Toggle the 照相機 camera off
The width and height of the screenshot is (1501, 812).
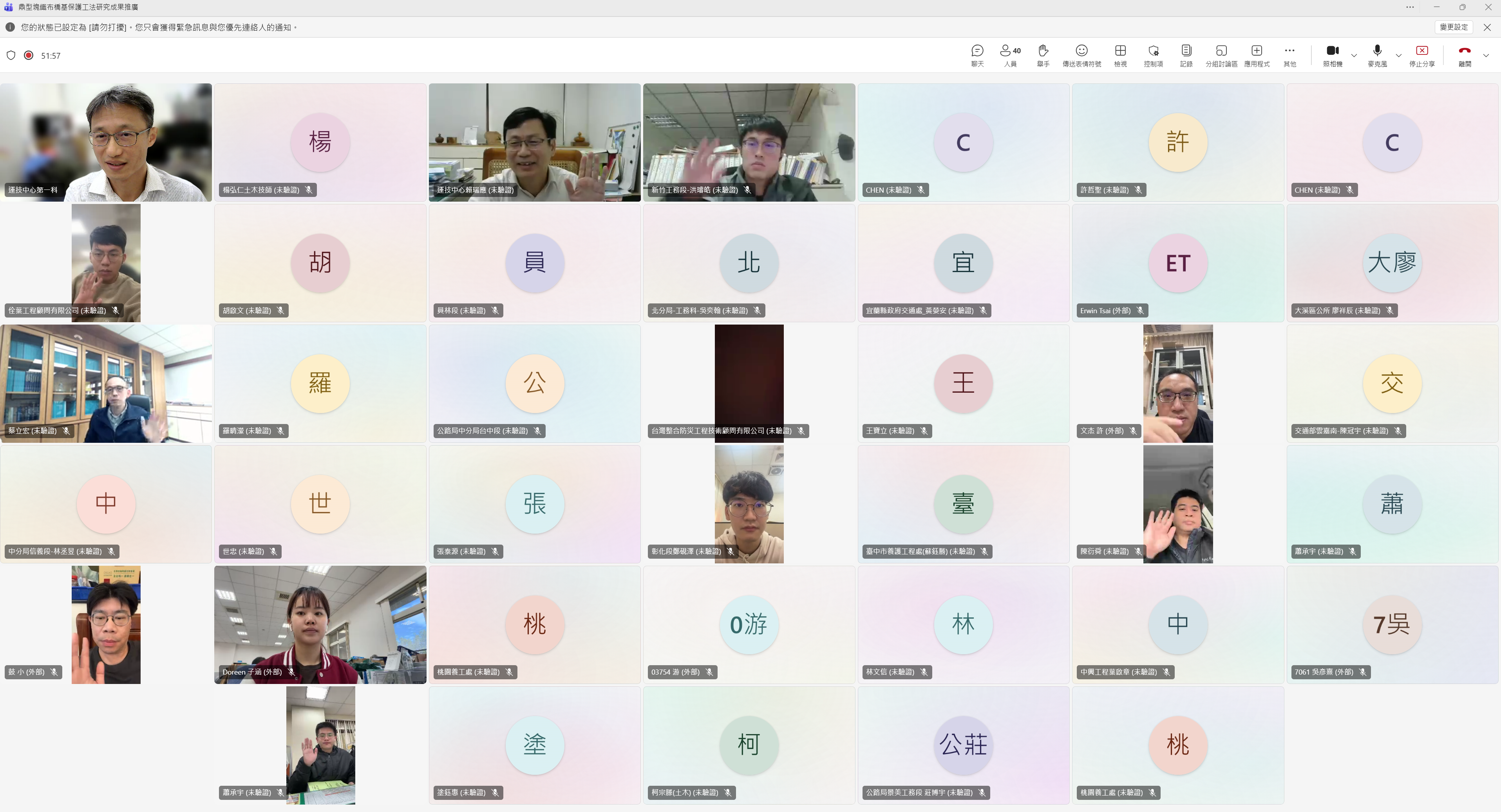pyautogui.click(x=1332, y=55)
